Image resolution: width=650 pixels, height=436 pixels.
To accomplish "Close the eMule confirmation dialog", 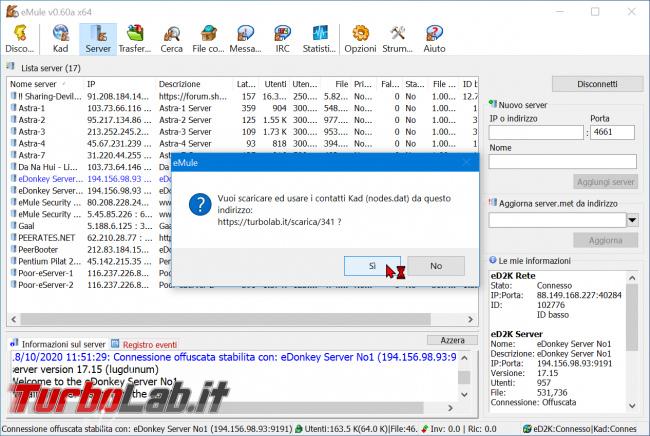I will [x=466, y=163].
